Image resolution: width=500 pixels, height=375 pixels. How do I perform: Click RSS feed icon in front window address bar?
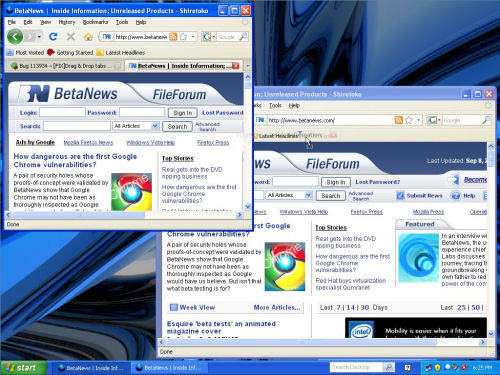[173, 37]
